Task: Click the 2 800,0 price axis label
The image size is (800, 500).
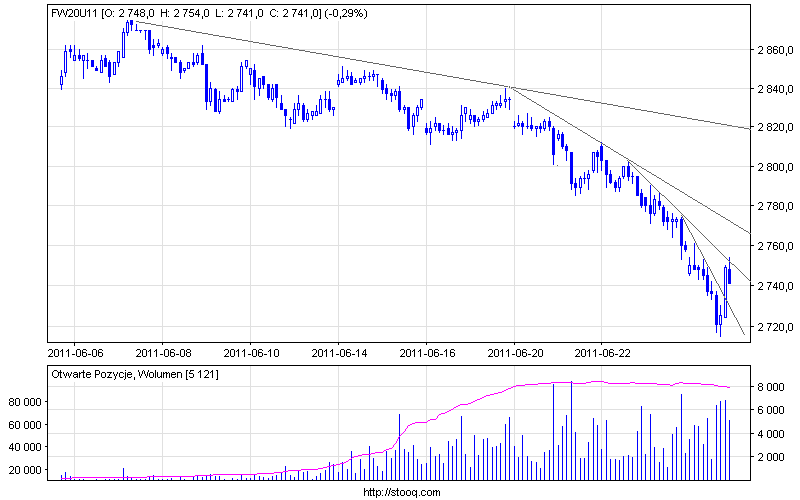Action: point(776,167)
